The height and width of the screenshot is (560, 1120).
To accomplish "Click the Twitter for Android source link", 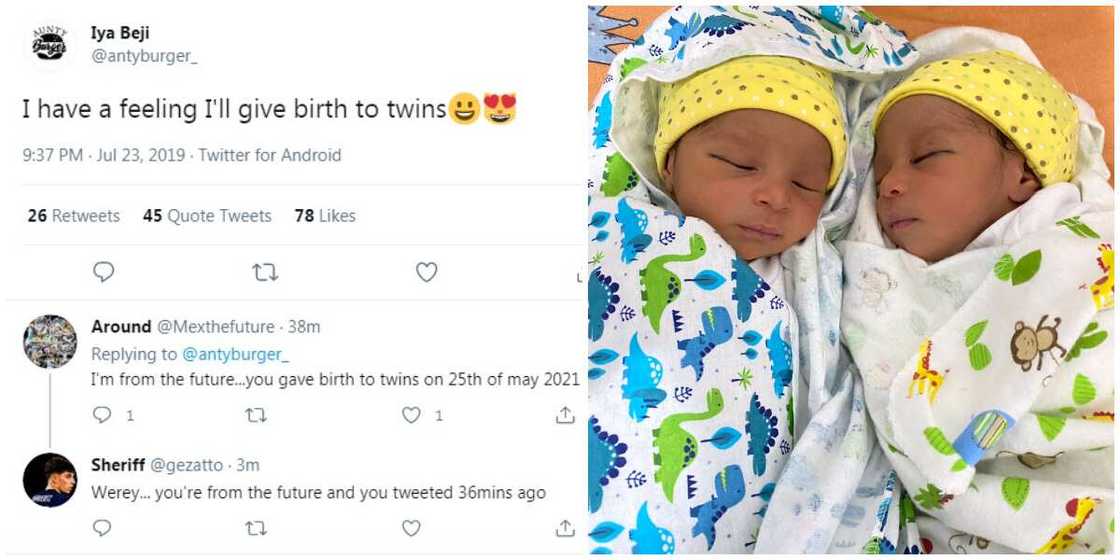I will tap(269, 156).
